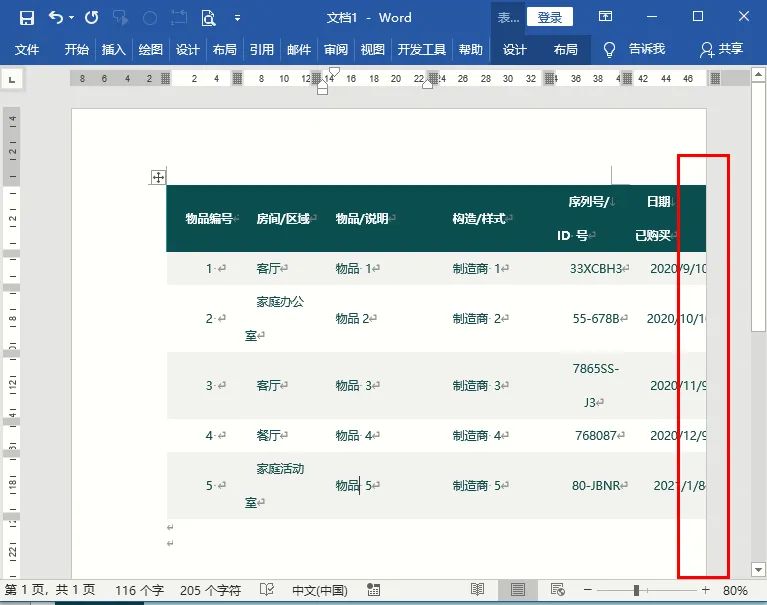Viewport: 767px width, 605px height.
Task: Open the undo history dropdown arrow
Action: pyautogui.click(x=72, y=18)
